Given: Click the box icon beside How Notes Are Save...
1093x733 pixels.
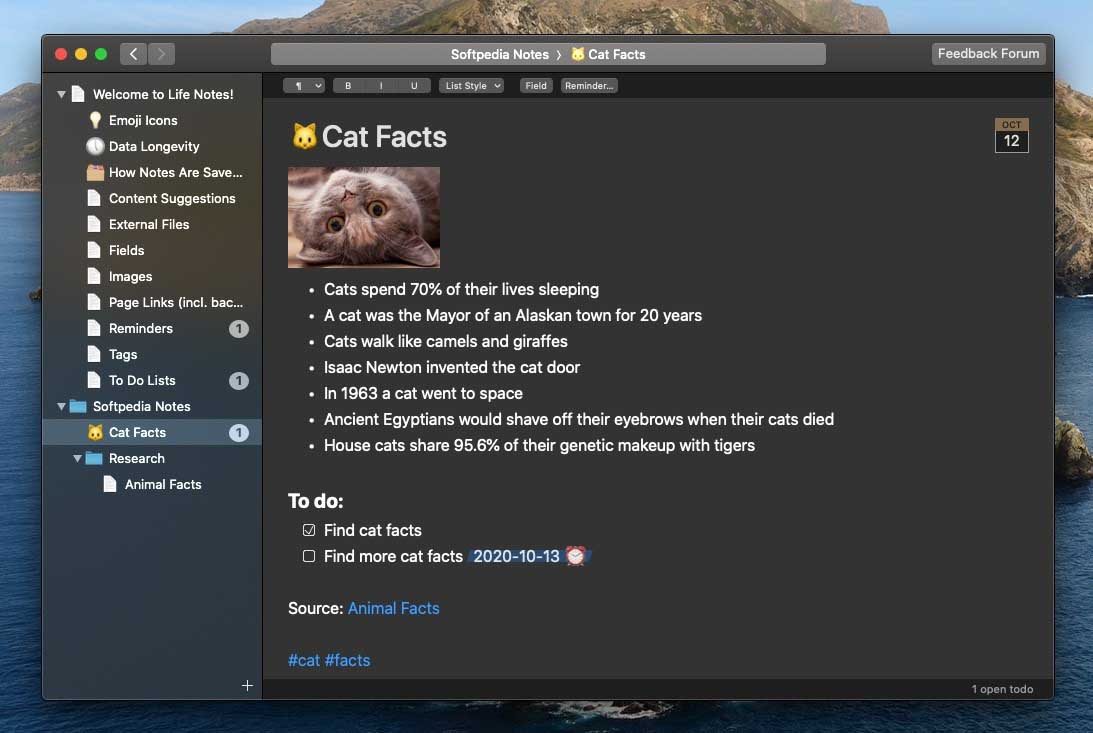Looking at the screenshot, I should point(95,172).
